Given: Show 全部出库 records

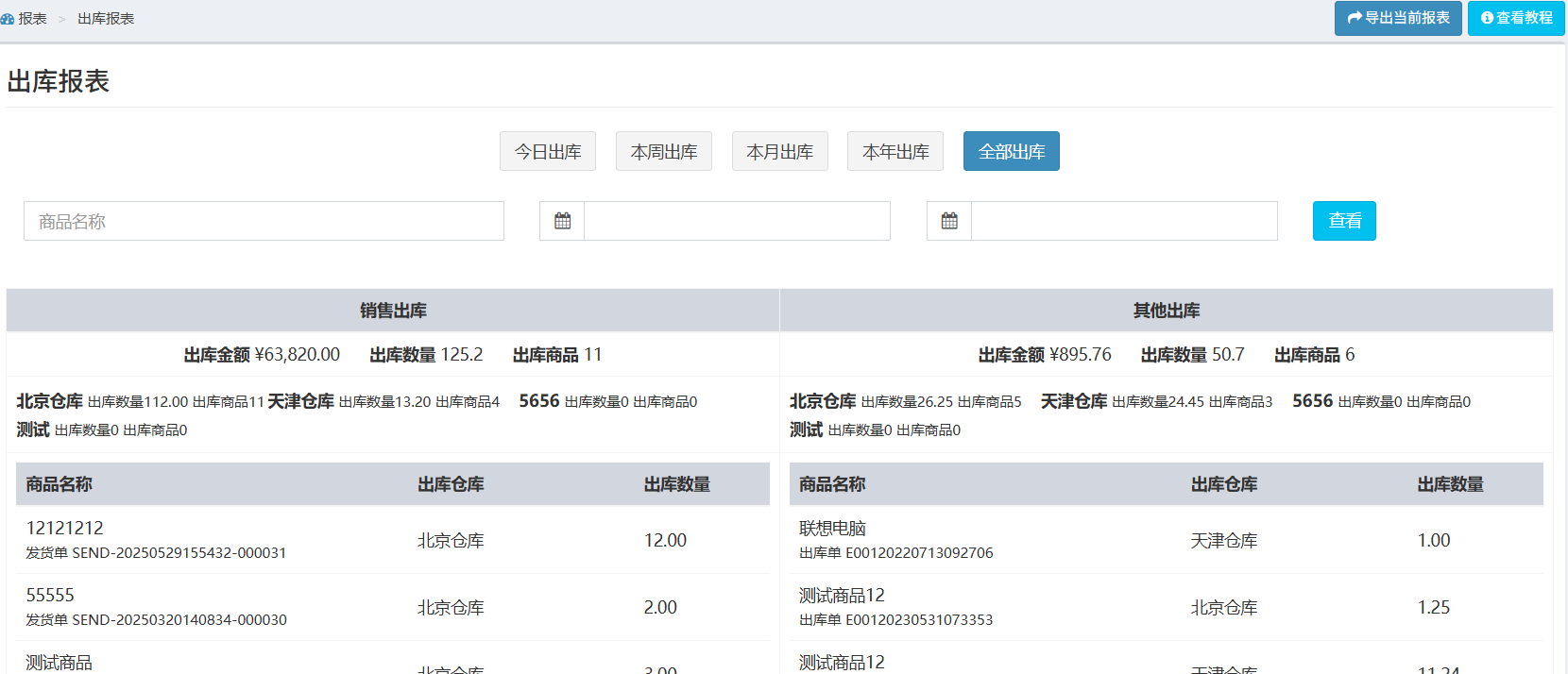Looking at the screenshot, I should point(1012,151).
